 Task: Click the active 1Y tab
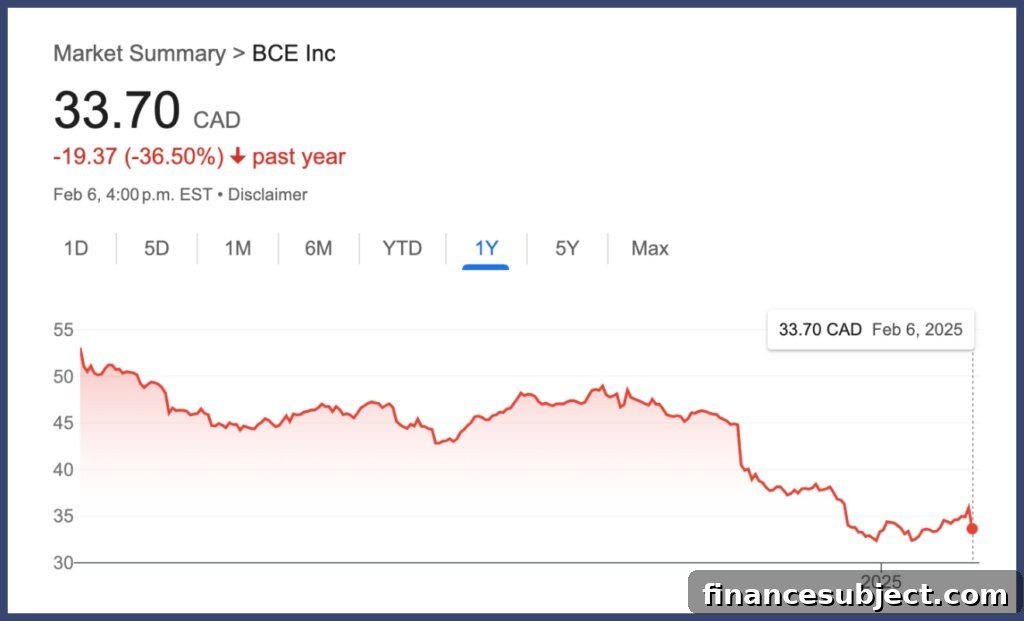[486, 249]
